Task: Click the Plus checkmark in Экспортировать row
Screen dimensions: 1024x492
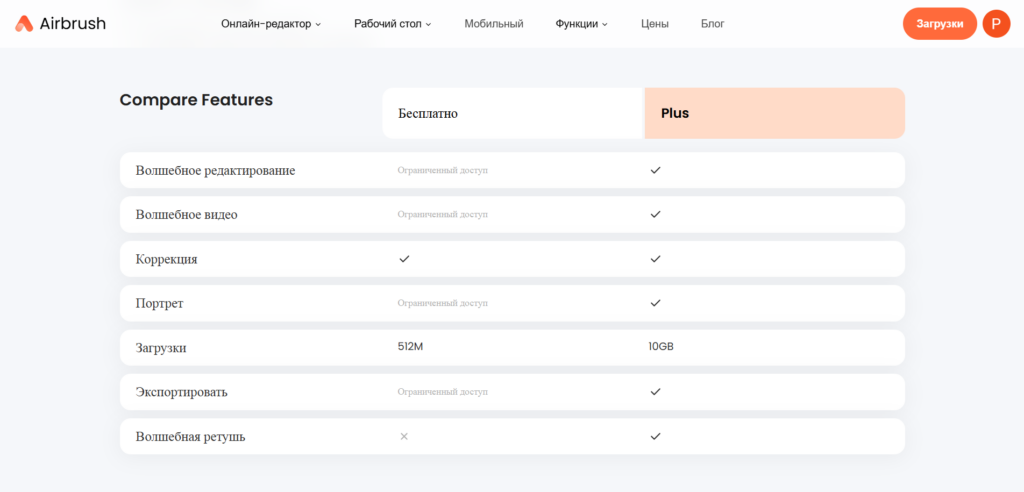Action: (x=656, y=392)
